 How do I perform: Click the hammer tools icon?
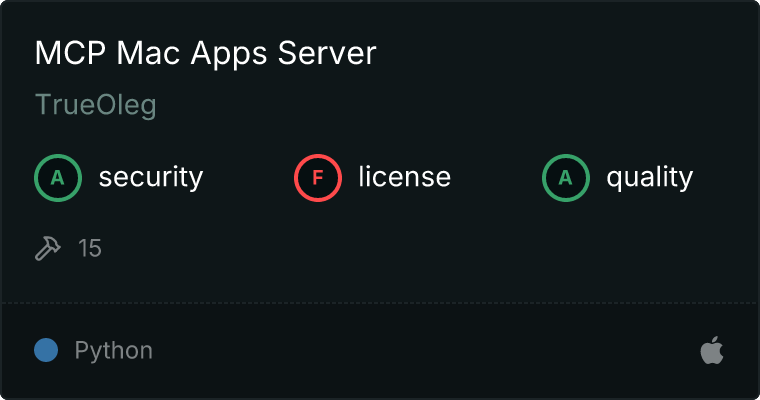tap(48, 249)
